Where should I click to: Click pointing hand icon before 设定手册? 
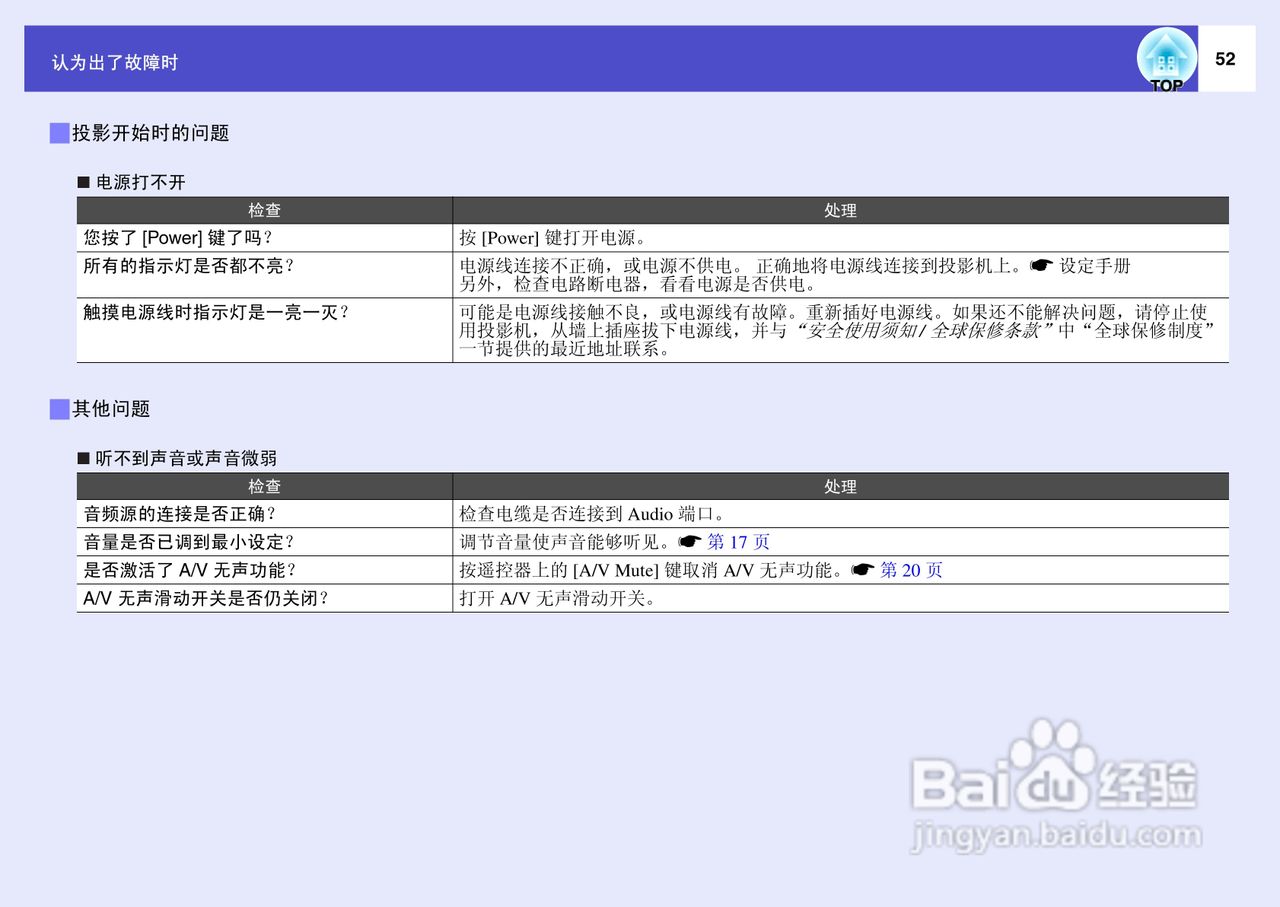1041,266
